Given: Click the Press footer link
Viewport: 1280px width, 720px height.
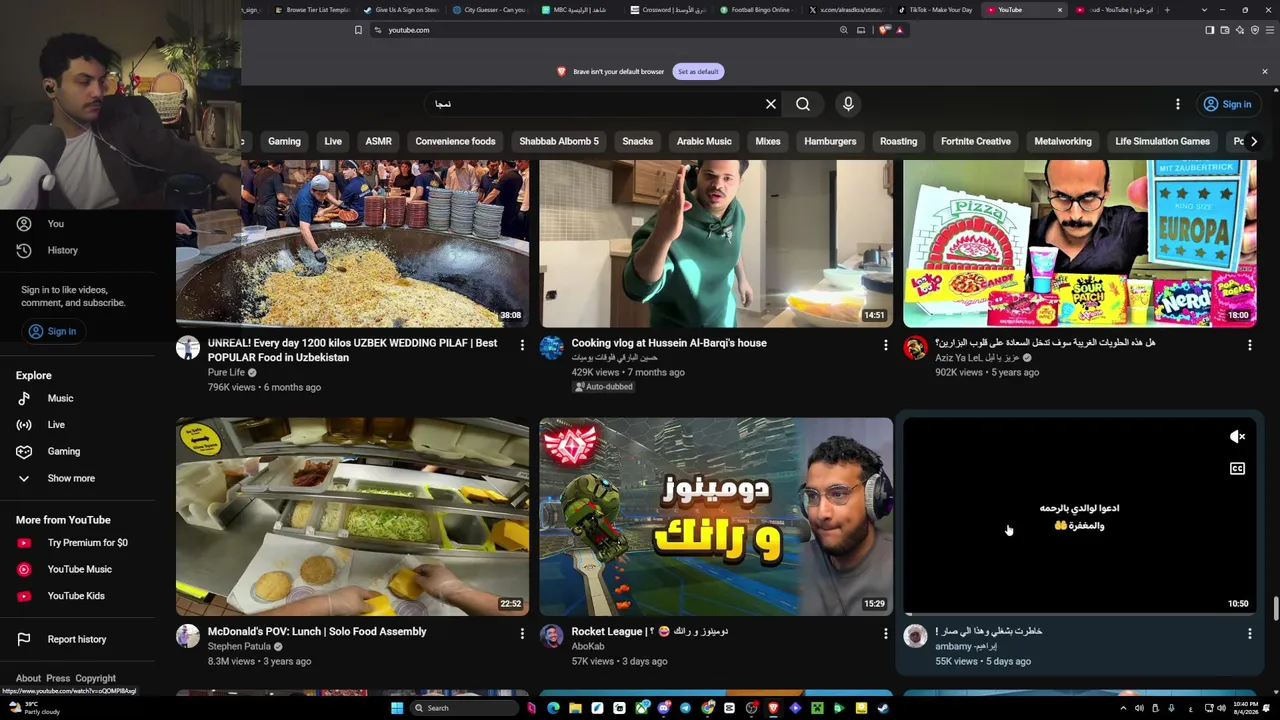Looking at the screenshot, I should (58, 678).
